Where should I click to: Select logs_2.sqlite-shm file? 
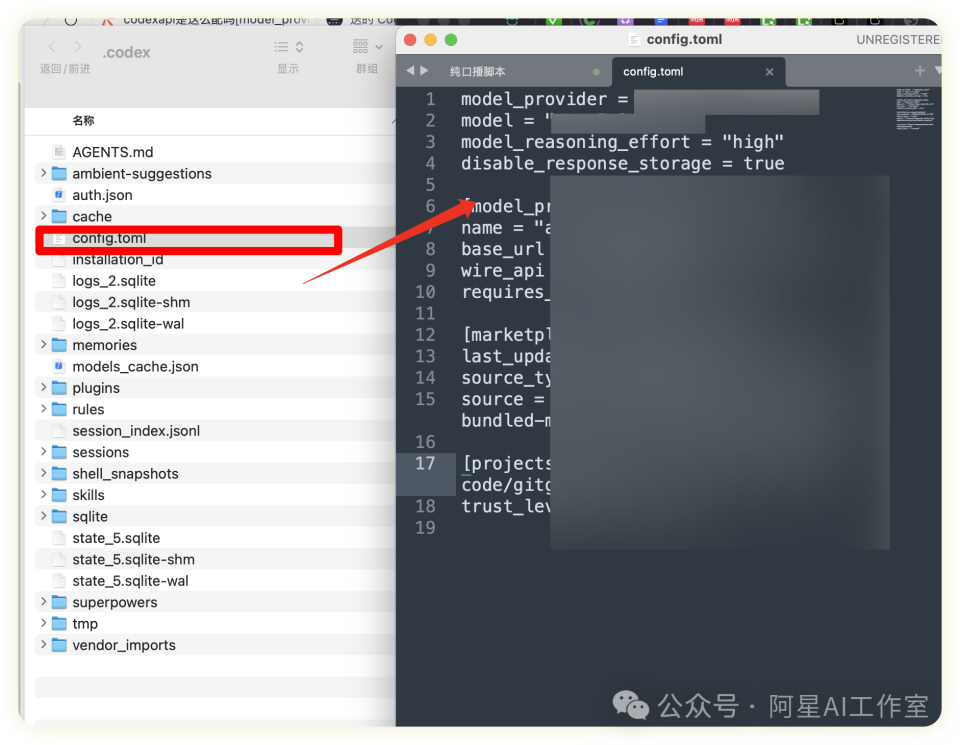(x=131, y=302)
